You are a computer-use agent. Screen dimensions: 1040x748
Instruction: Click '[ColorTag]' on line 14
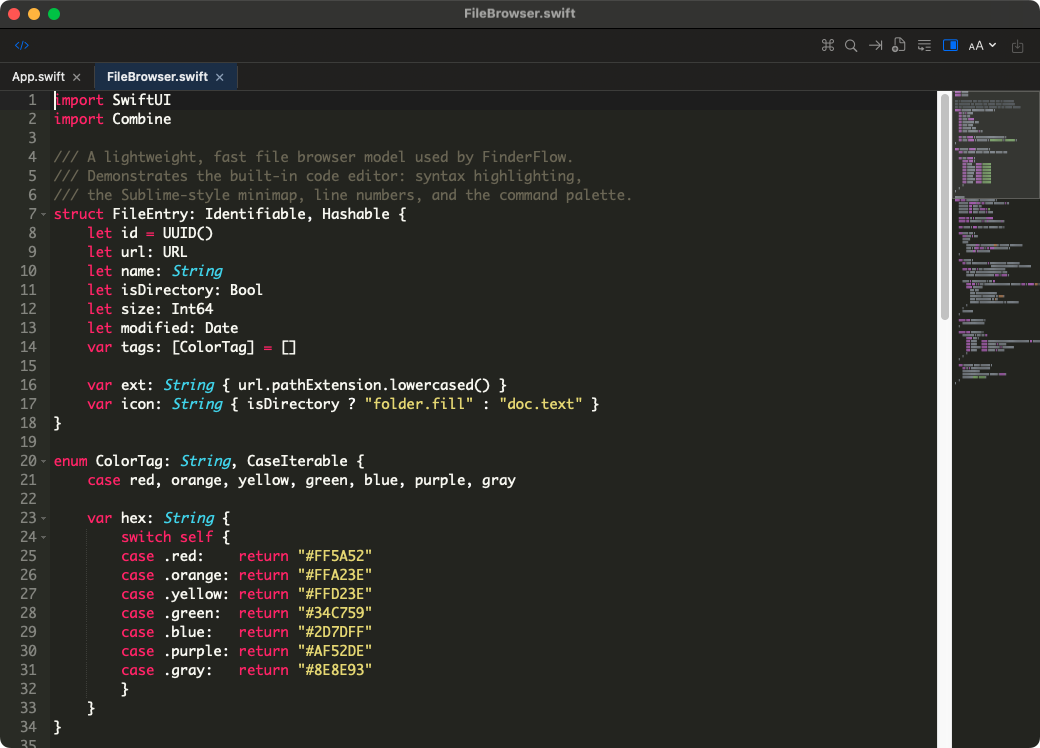pyautogui.click(x=213, y=347)
